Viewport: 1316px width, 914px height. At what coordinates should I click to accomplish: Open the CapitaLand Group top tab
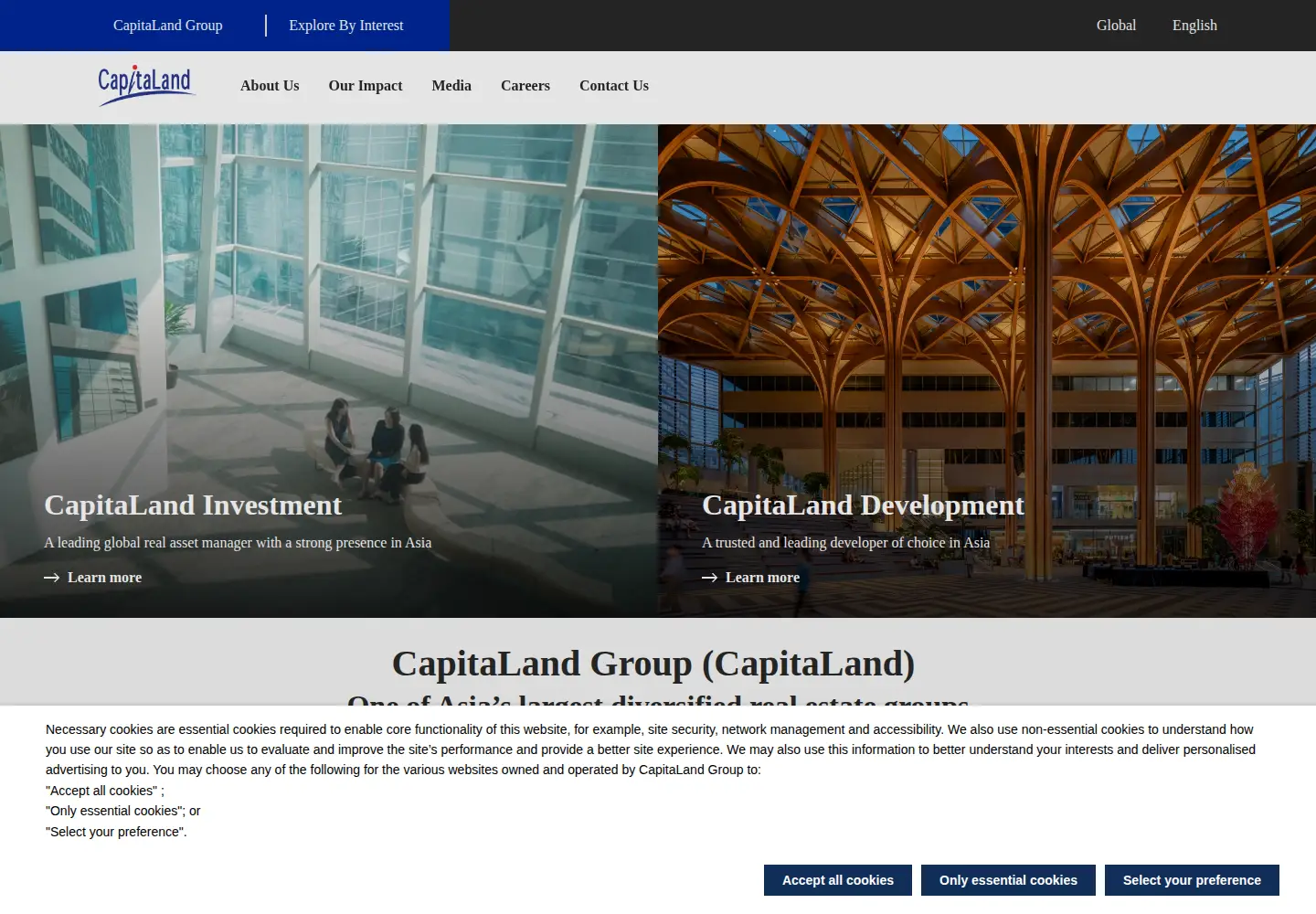click(168, 26)
